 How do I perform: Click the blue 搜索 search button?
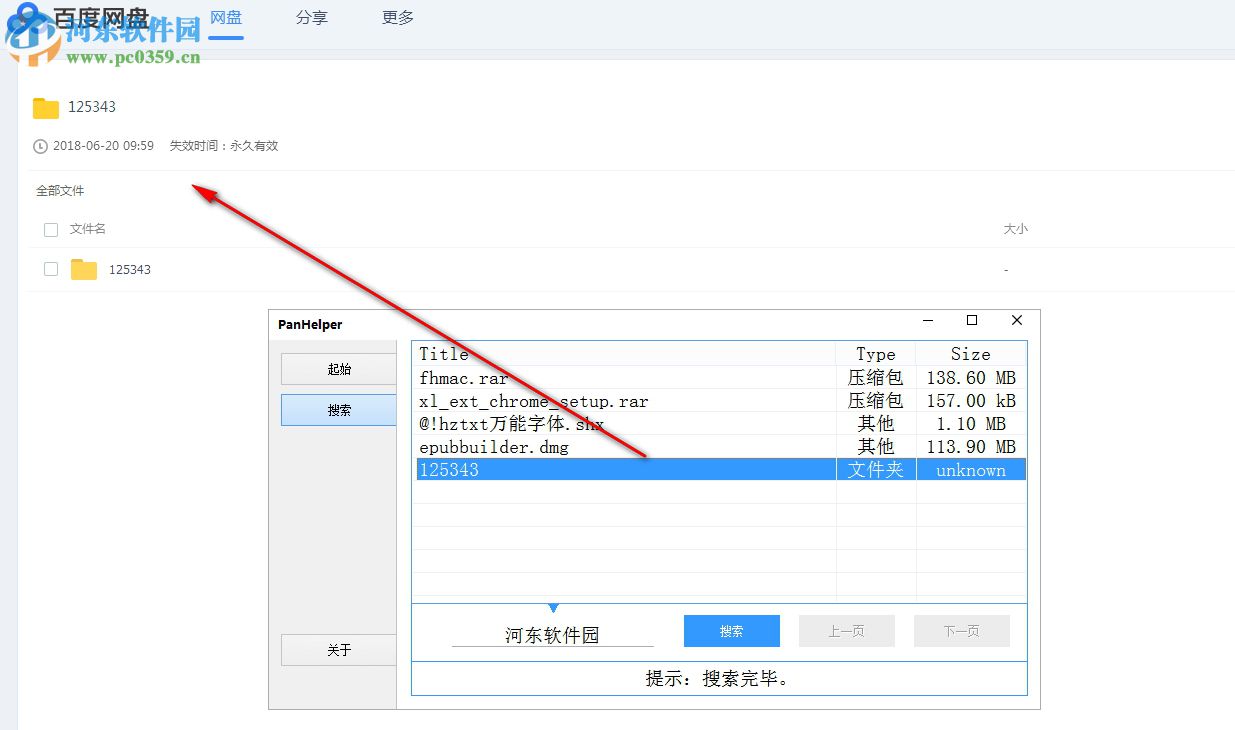tap(731, 630)
